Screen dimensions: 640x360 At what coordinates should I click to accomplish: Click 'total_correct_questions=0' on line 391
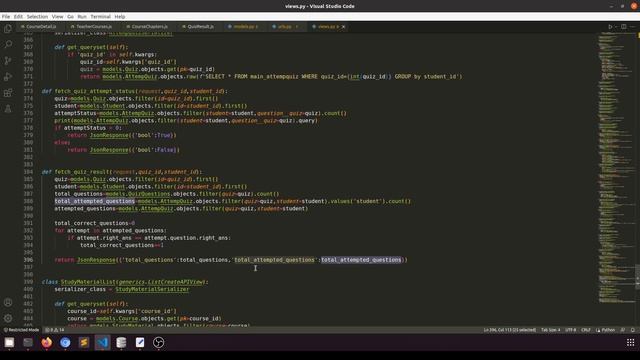point(95,223)
